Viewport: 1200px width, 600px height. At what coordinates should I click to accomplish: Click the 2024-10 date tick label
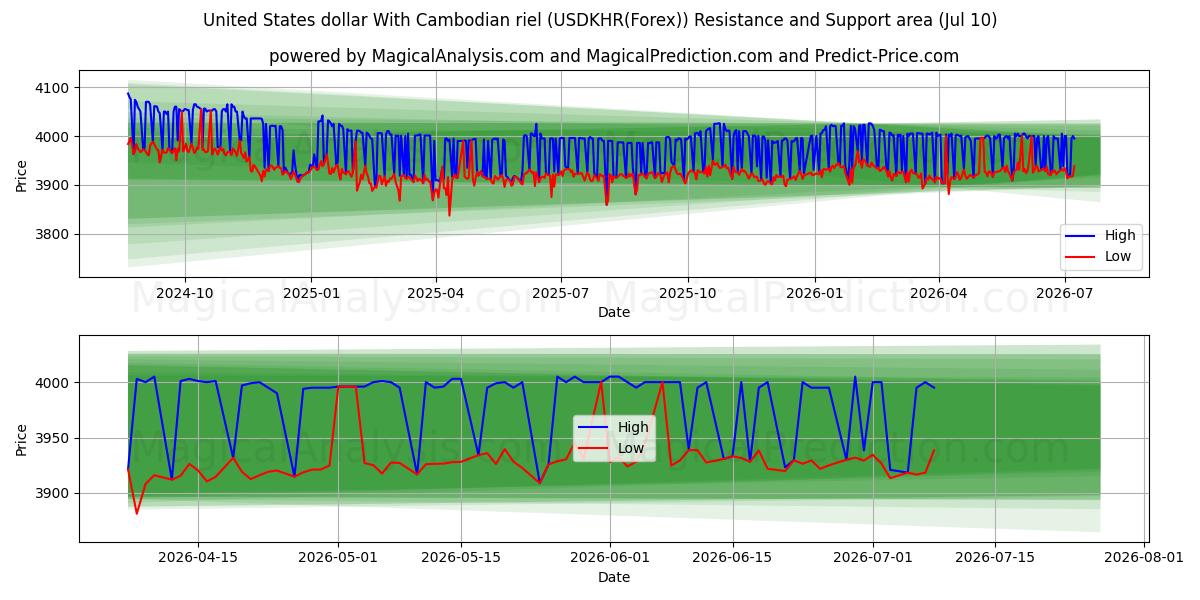point(185,293)
